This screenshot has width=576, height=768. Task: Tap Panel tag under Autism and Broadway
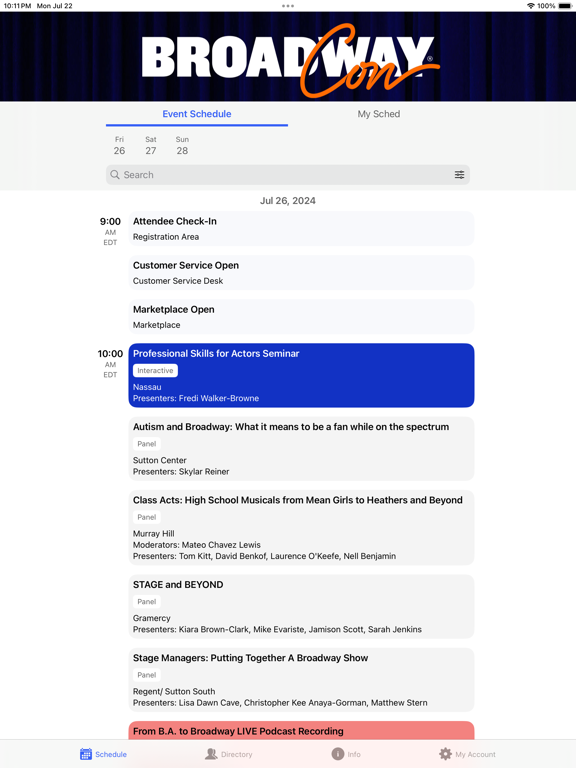pos(146,444)
